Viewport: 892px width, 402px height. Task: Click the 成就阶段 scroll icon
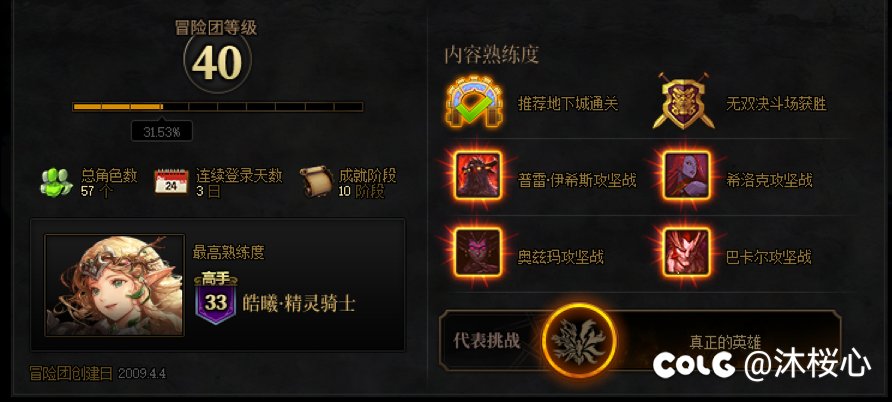pyautogui.click(x=316, y=181)
